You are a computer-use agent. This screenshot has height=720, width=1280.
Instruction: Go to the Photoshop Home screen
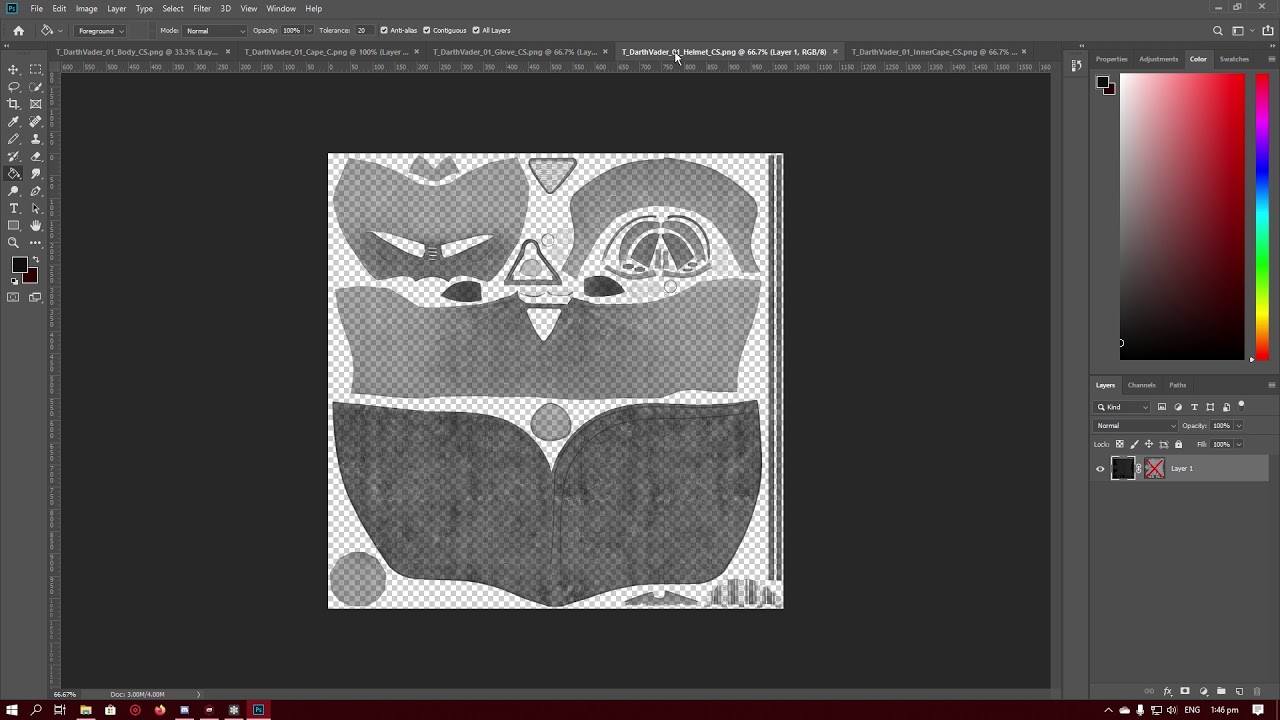point(18,31)
